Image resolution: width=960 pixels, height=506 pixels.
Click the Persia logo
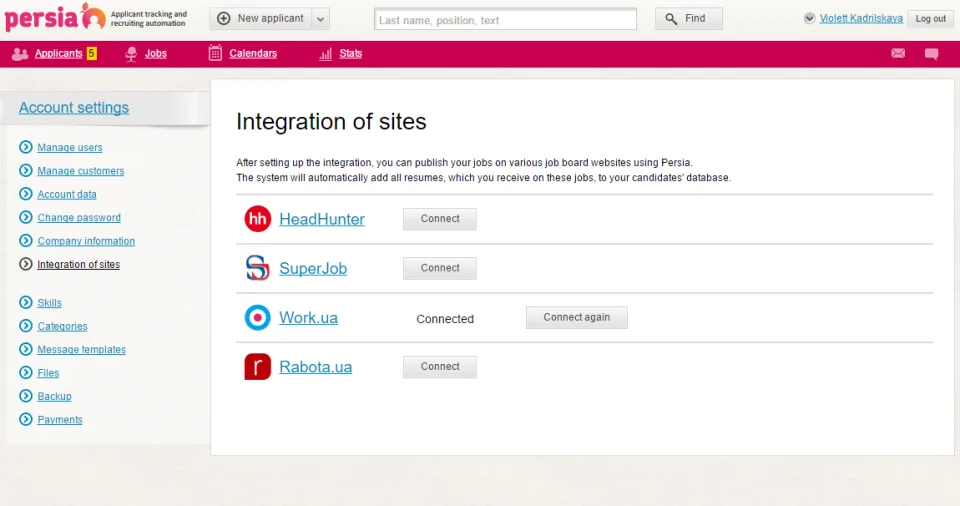55,17
